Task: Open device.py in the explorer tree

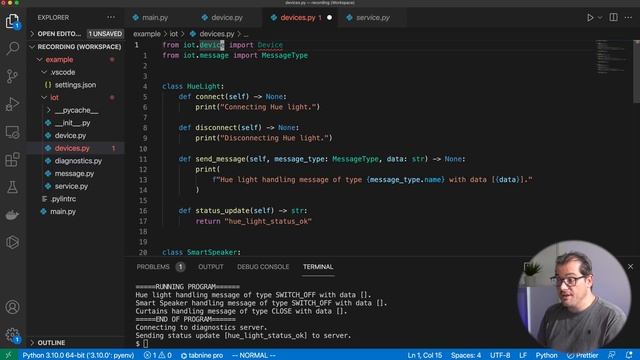Action: (76, 136)
